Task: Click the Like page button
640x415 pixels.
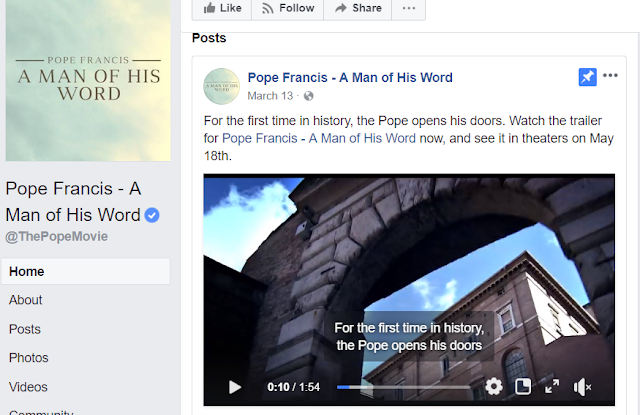Action: click(222, 8)
